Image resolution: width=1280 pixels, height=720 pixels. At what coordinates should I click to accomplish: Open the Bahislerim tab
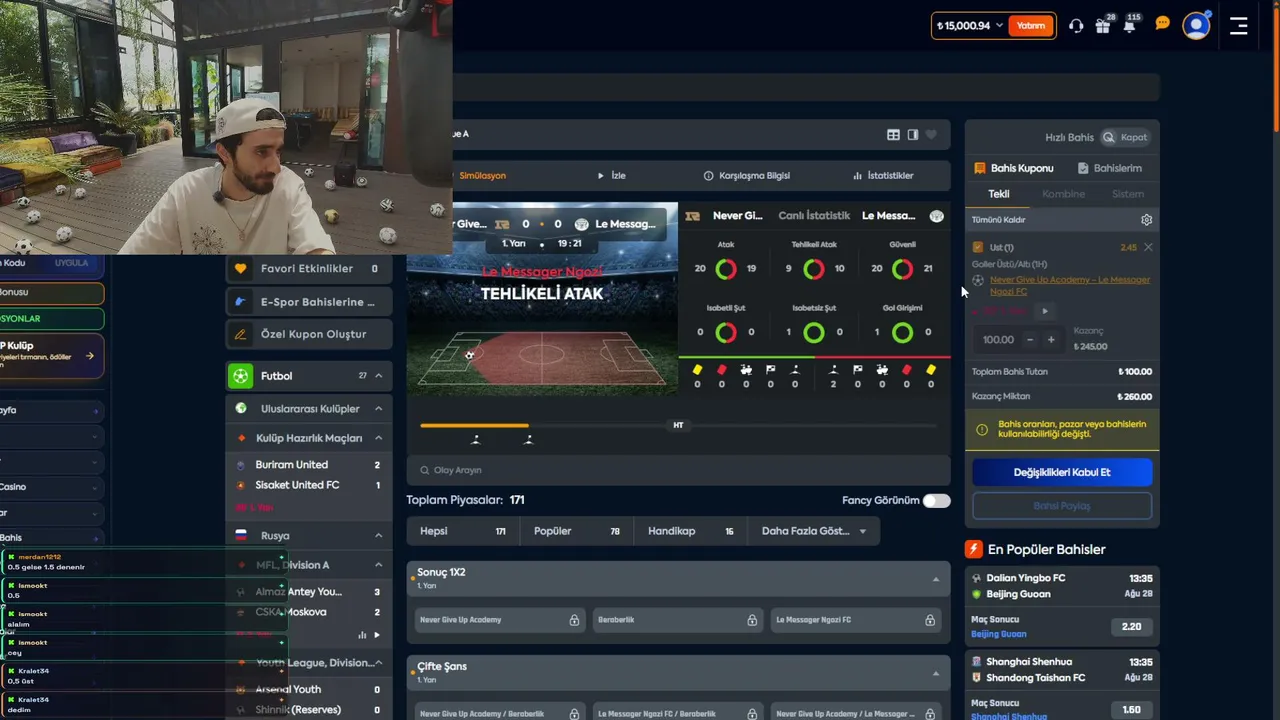pos(1110,168)
